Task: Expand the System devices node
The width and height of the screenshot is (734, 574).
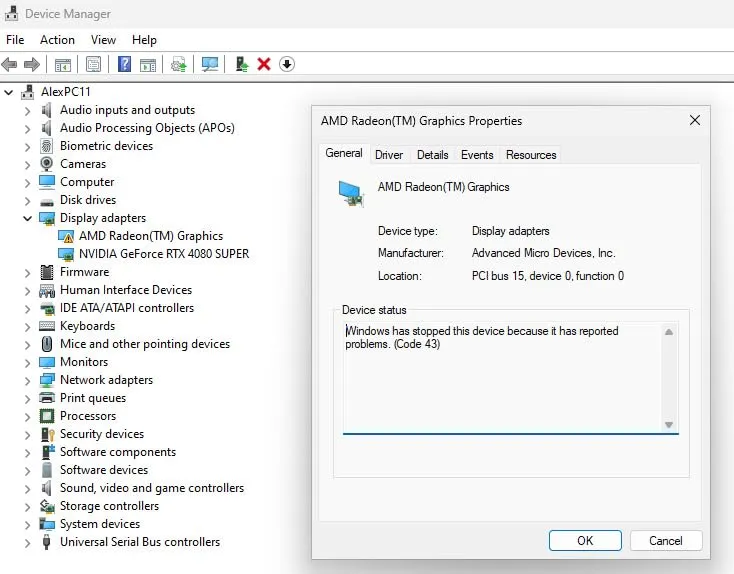Action: (28, 525)
